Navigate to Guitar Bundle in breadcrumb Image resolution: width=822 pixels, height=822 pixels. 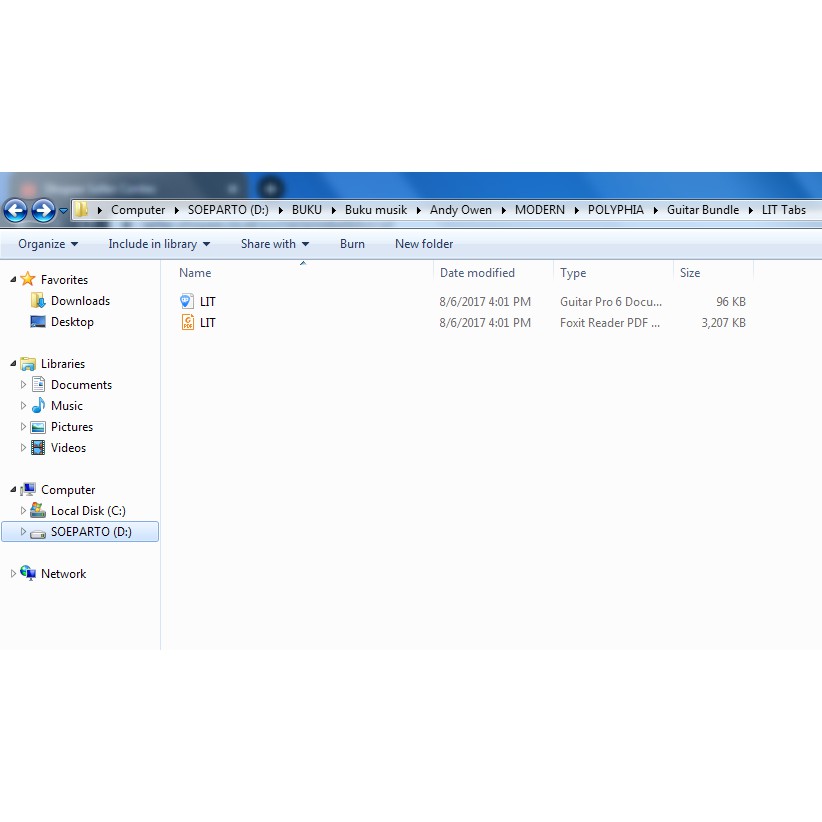[702, 210]
